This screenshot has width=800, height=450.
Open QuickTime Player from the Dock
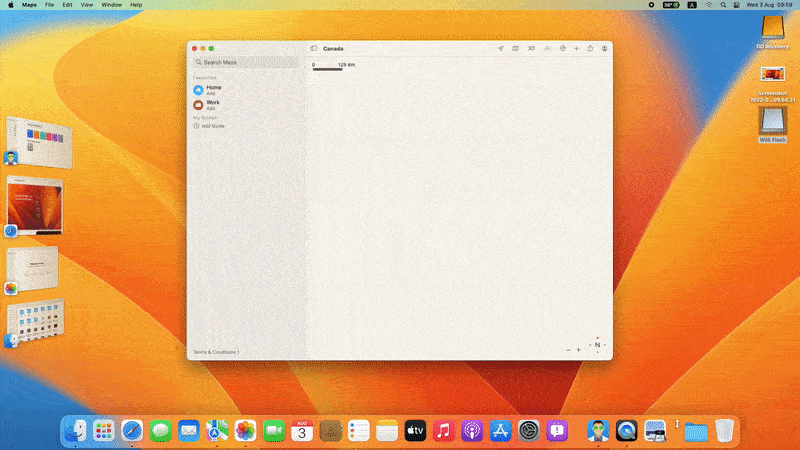[x=627, y=431]
